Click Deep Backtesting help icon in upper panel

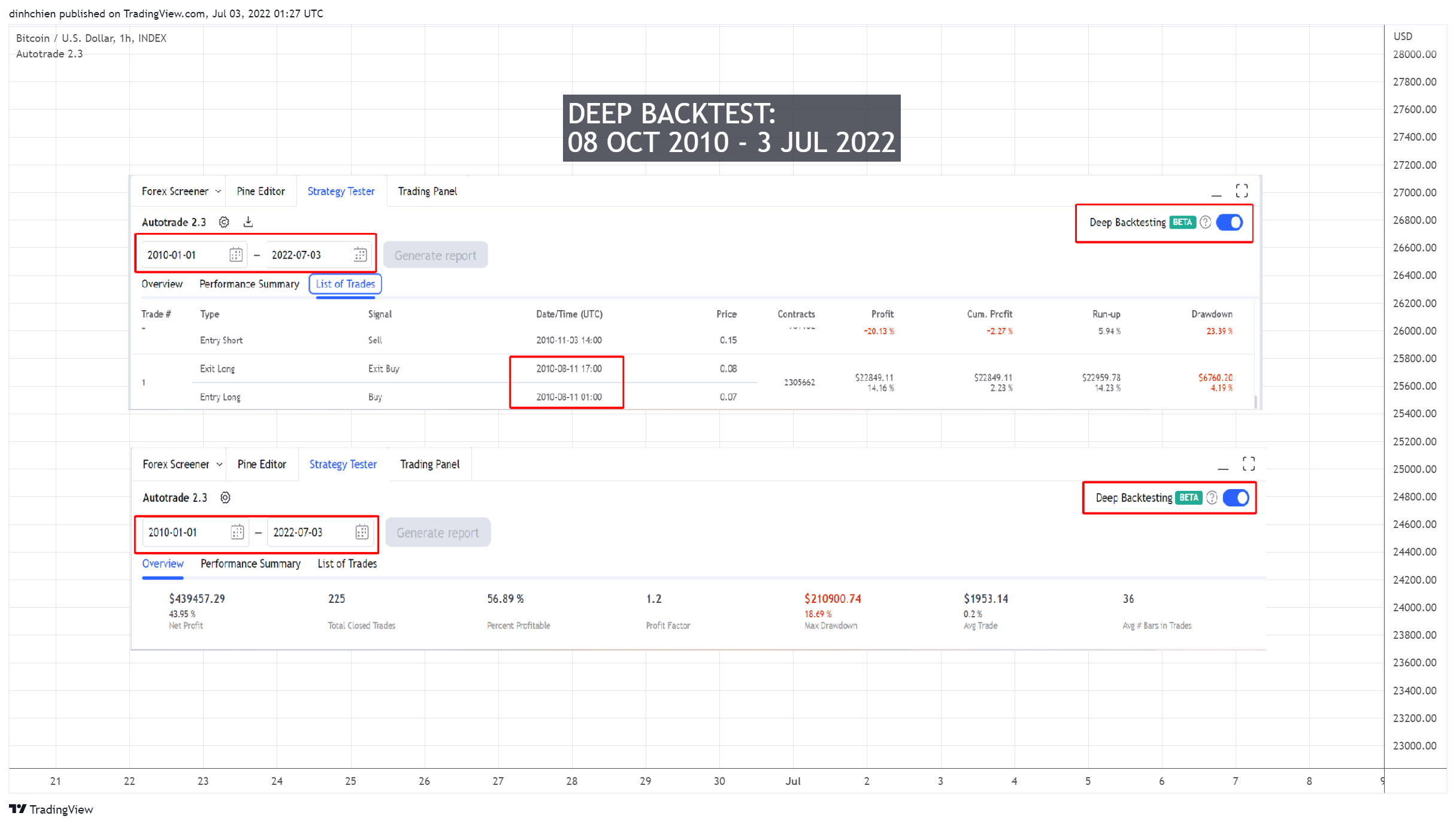(x=1206, y=222)
